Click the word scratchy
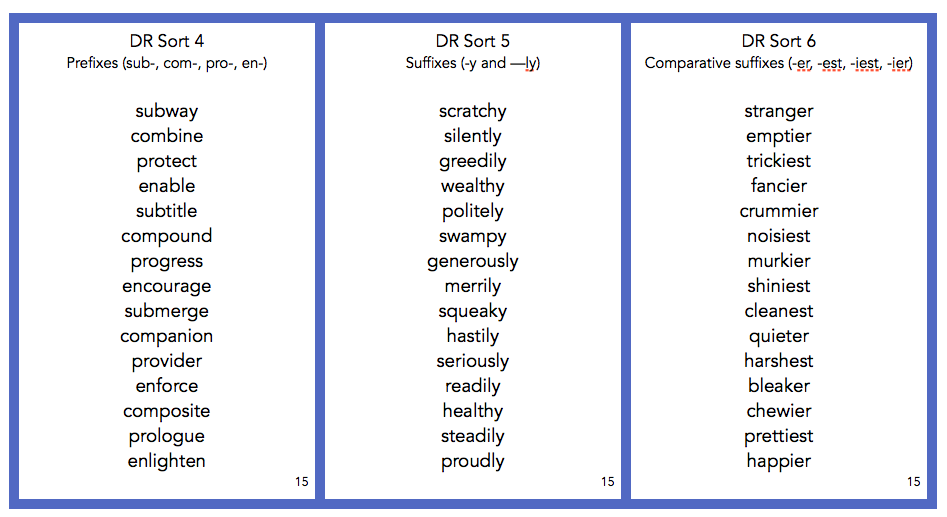947x517 pixels. pos(473,111)
